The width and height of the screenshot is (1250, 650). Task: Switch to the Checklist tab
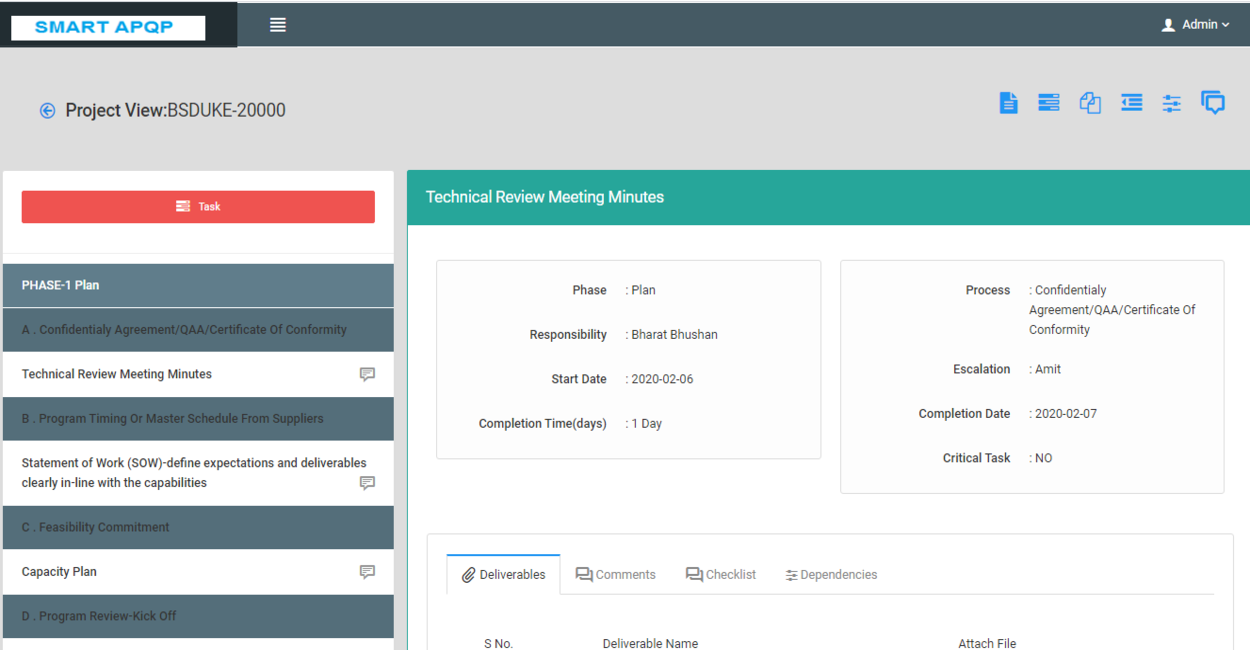tap(721, 575)
